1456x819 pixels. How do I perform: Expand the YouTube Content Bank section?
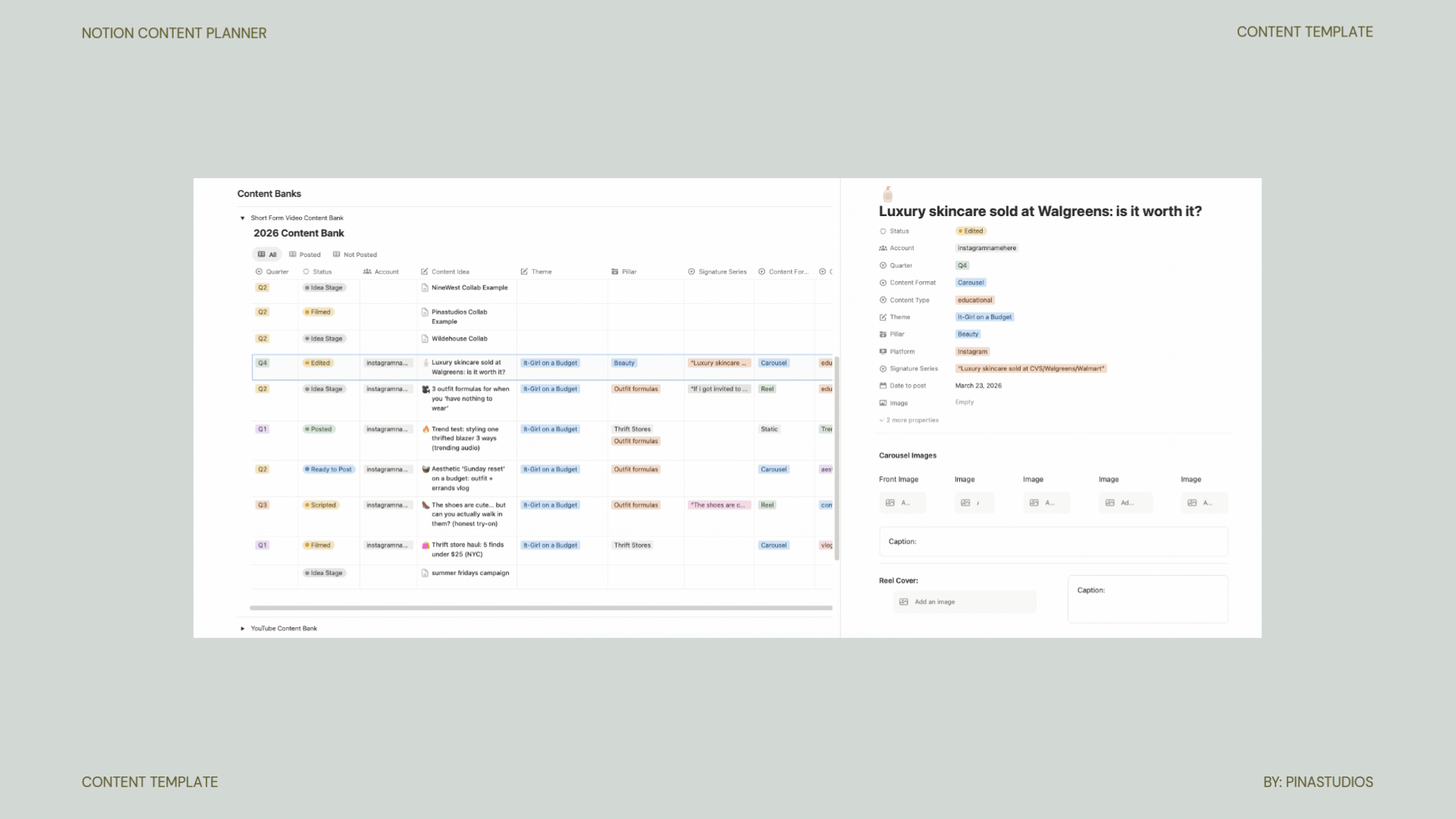pos(241,628)
